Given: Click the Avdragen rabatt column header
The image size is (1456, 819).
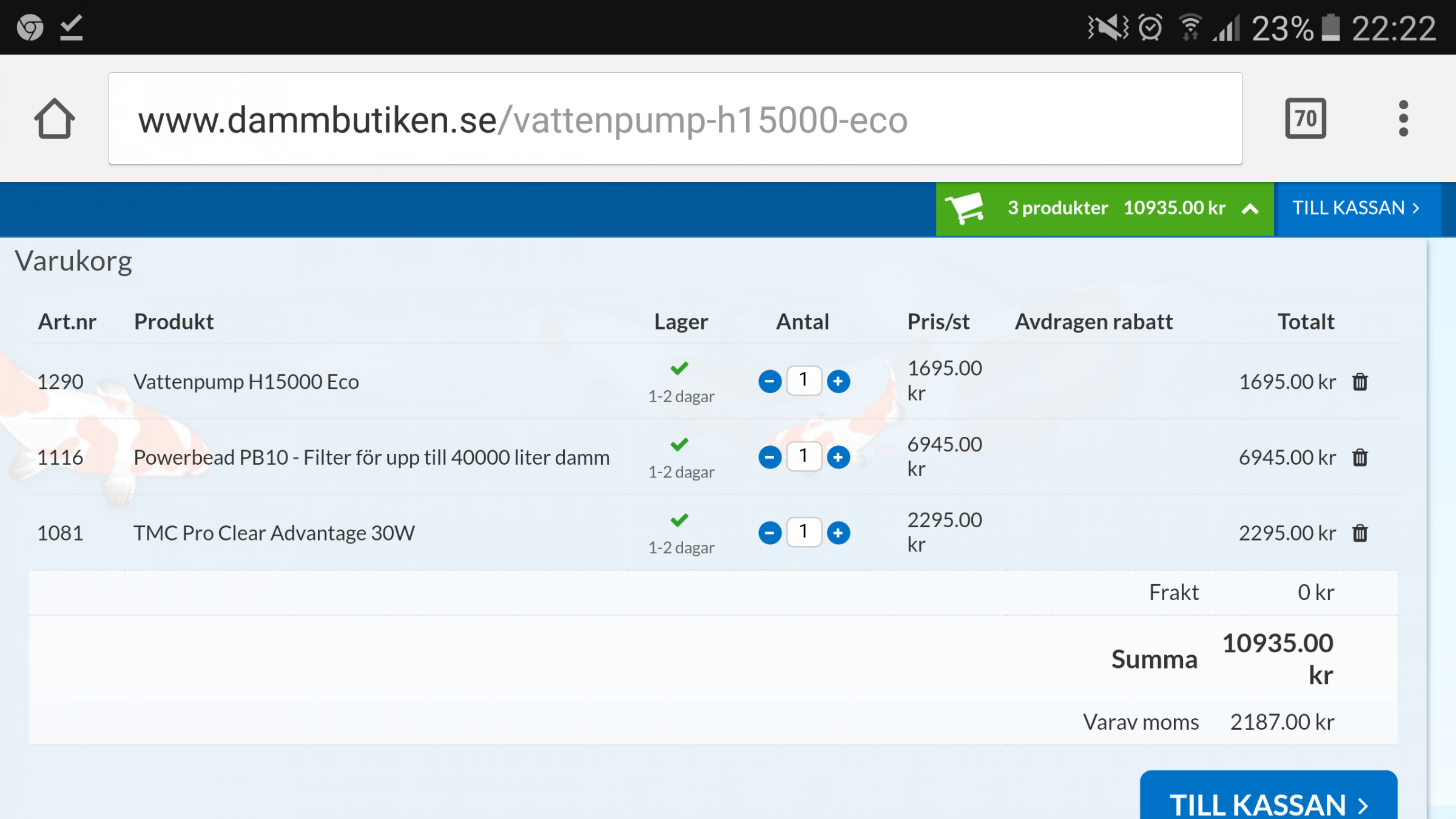Looking at the screenshot, I should (x=1094, y=322).
